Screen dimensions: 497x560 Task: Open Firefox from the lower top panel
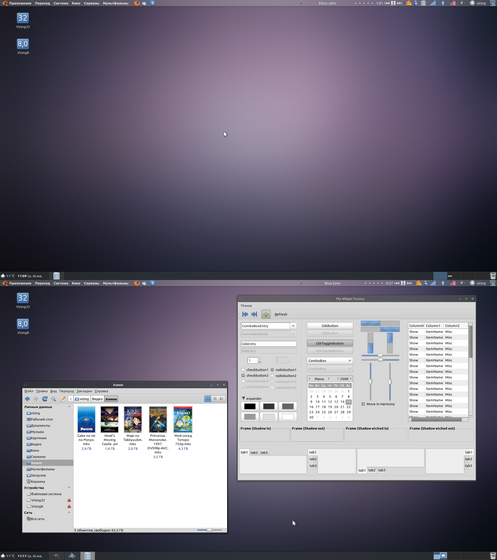coord(136,283)
